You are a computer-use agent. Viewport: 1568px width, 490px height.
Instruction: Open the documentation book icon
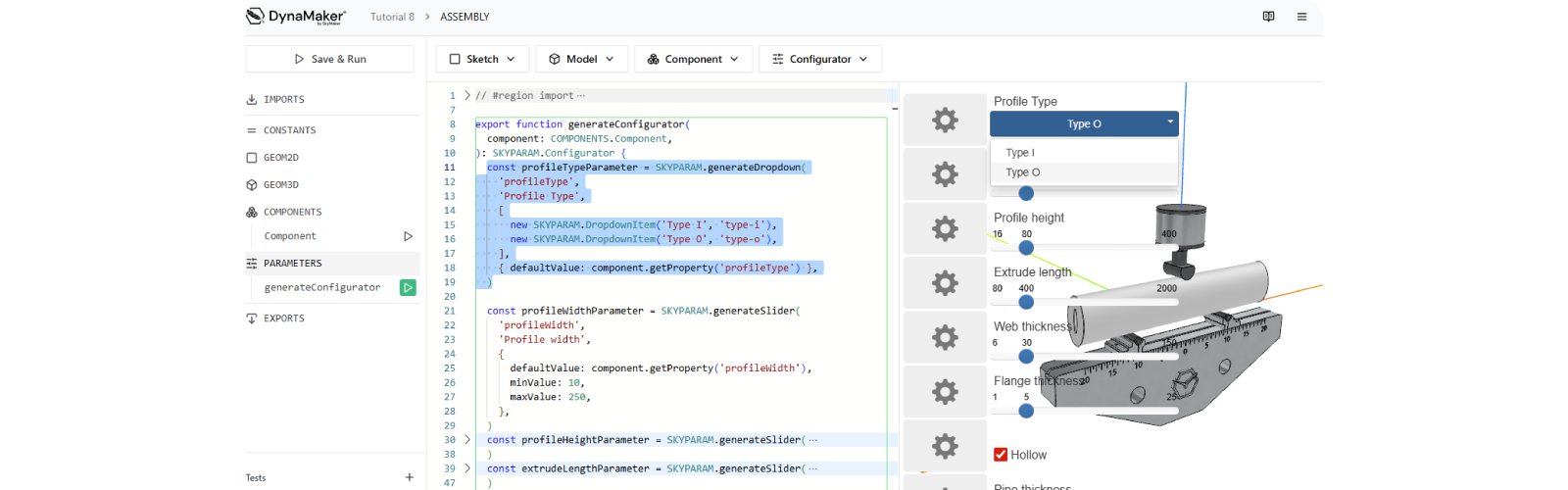click(1268, 17)
